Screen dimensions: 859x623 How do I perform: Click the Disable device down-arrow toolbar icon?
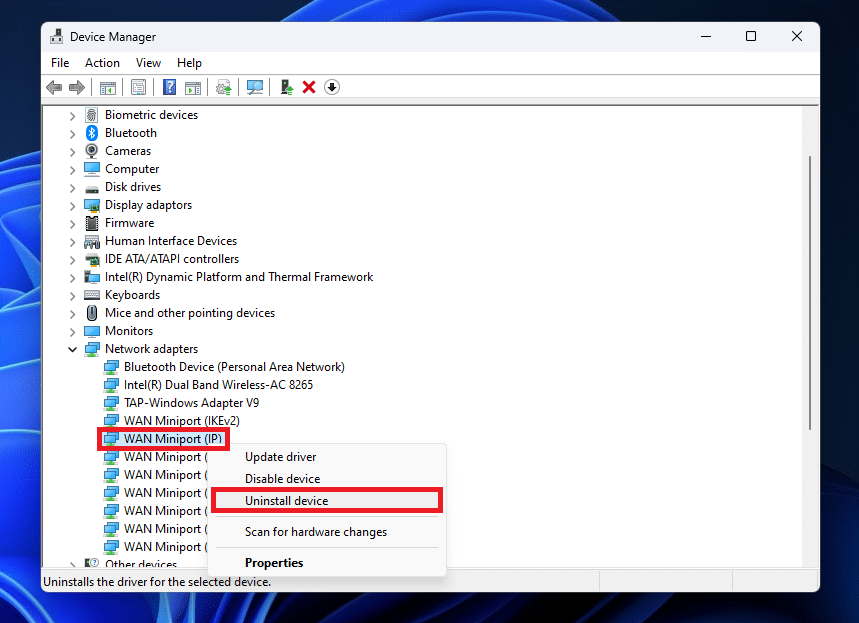click(331, 87)
